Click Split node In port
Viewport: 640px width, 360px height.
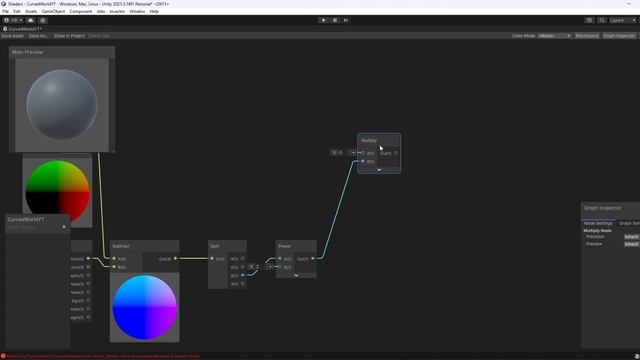pos(212,258)
